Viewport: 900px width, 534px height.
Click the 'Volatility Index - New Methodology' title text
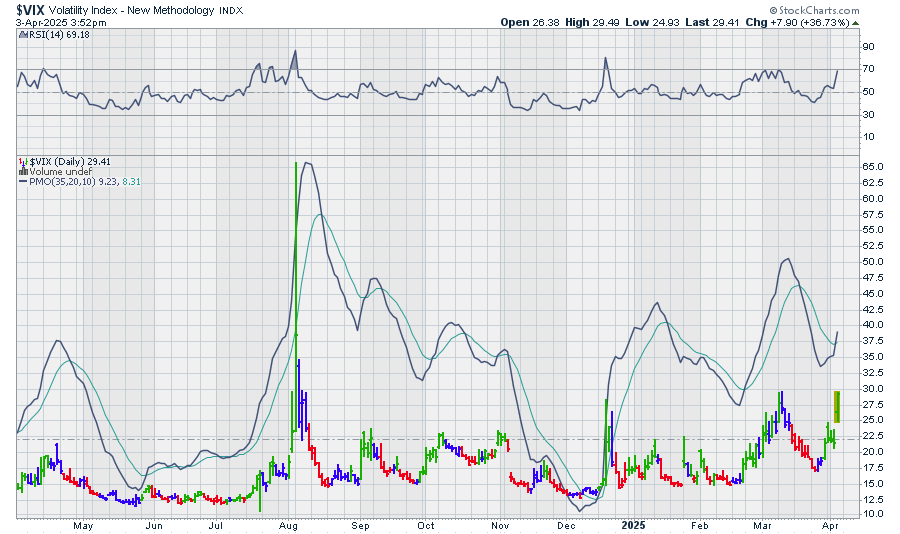132,8
